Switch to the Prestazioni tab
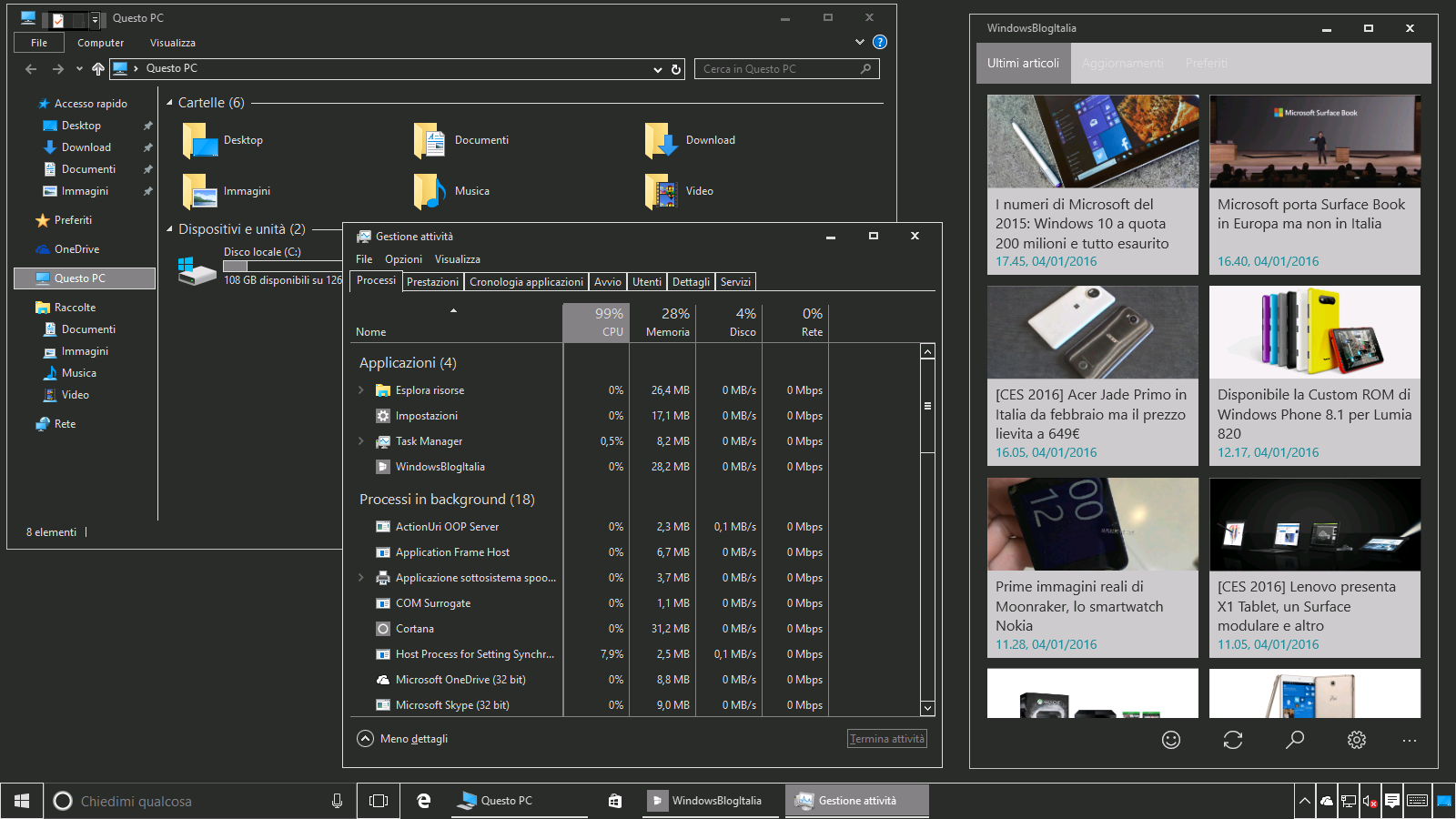 [x=432, y=282]
